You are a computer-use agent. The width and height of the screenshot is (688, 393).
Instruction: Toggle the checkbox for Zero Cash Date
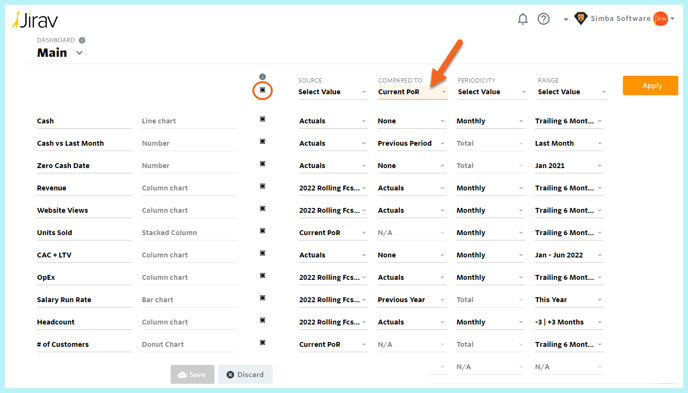[262, 164]
